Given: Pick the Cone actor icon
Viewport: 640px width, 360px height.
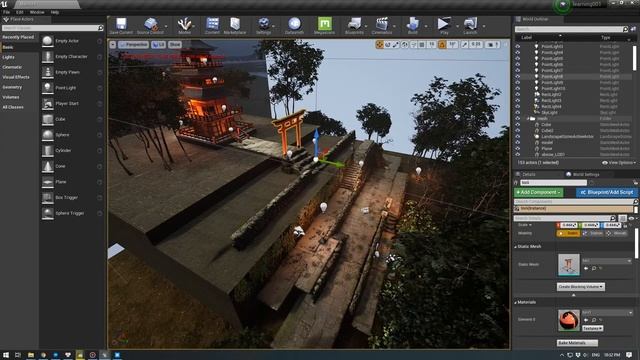Looking at the screenshot, I should tap(48, 166).
